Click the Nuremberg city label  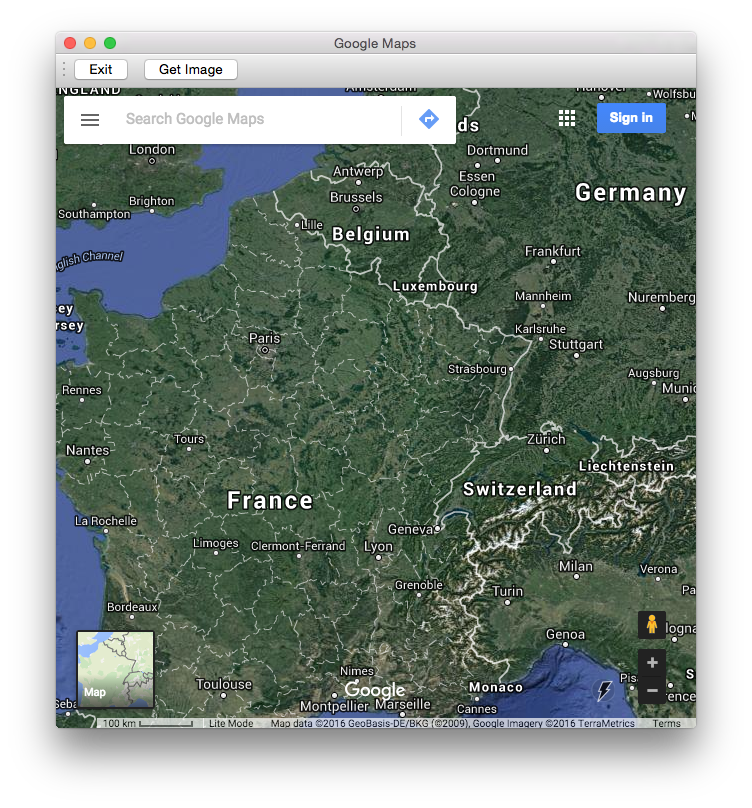(662, 297)
